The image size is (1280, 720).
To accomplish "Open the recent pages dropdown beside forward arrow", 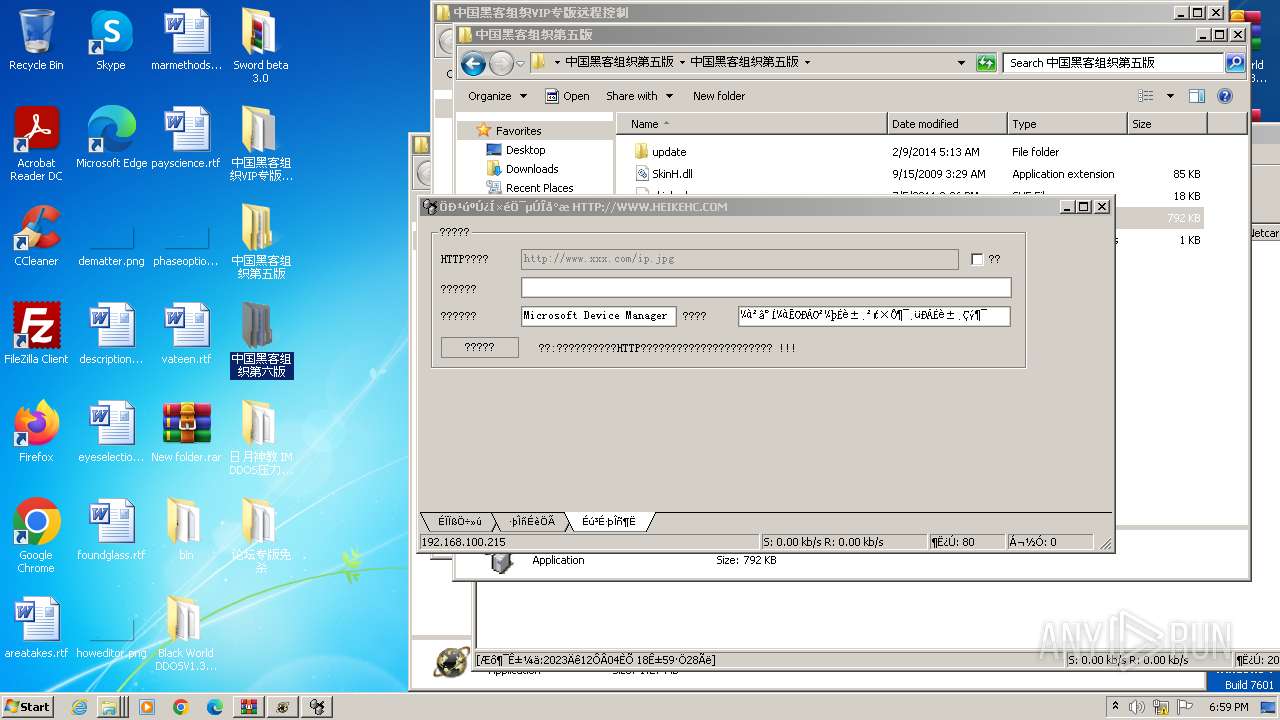I will tap(519, 63).
